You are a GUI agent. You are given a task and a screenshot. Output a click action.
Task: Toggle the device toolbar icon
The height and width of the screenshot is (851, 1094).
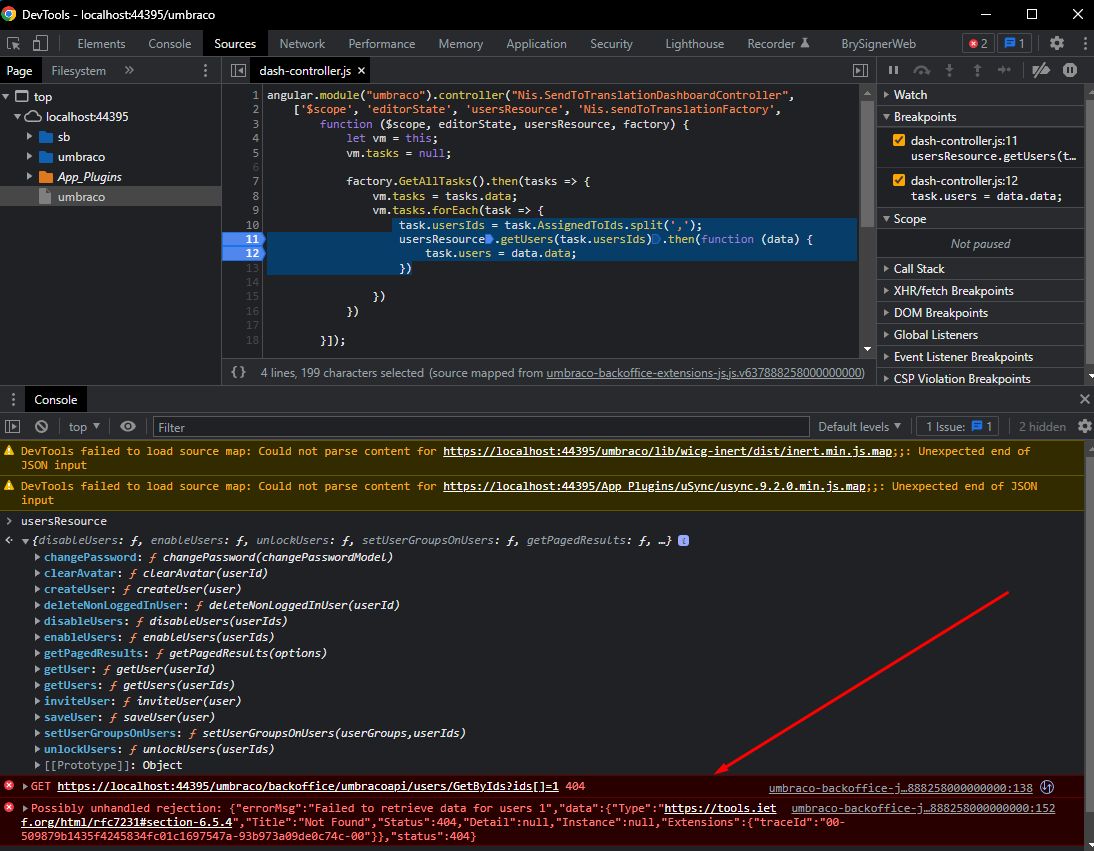click(x=40, y=43)
